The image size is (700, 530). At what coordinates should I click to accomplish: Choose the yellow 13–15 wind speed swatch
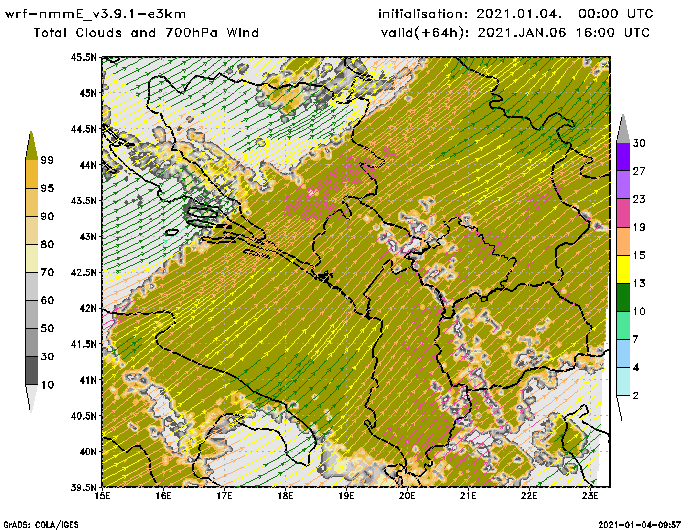[x=623, y=269]
